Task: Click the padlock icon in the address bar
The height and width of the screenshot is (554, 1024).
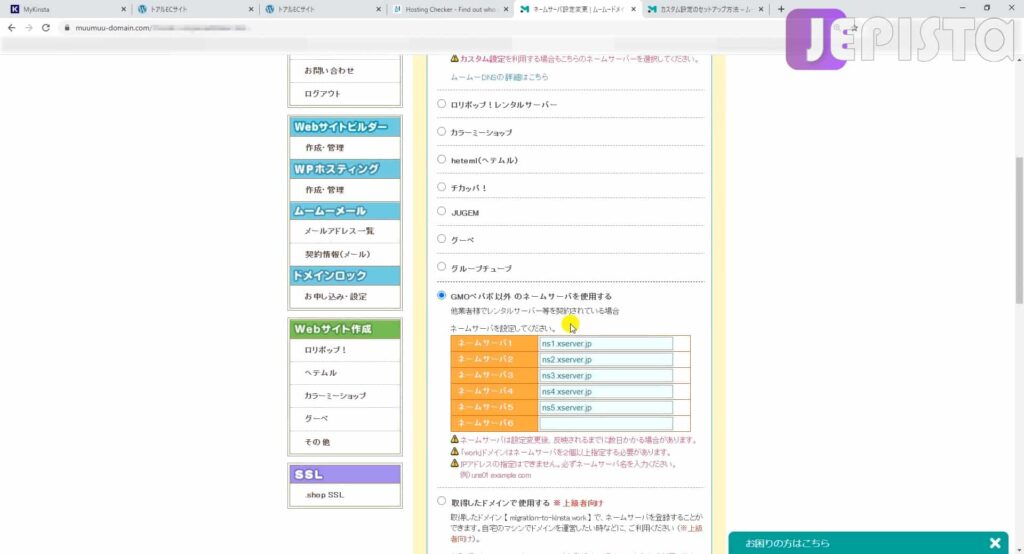Action: tap(67, 27)
